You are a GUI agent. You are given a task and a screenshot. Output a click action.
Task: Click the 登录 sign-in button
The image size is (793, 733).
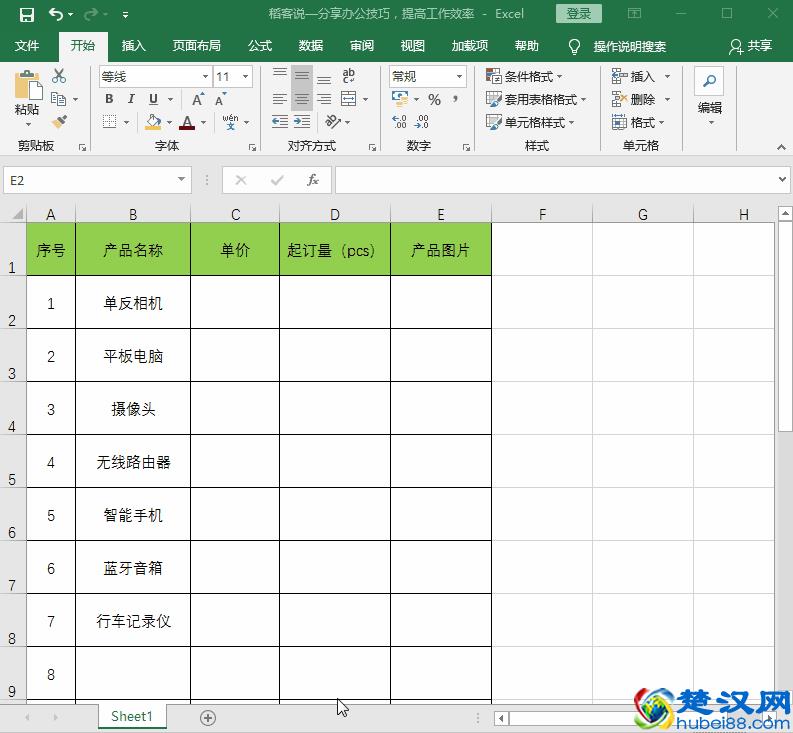point(579,14)
